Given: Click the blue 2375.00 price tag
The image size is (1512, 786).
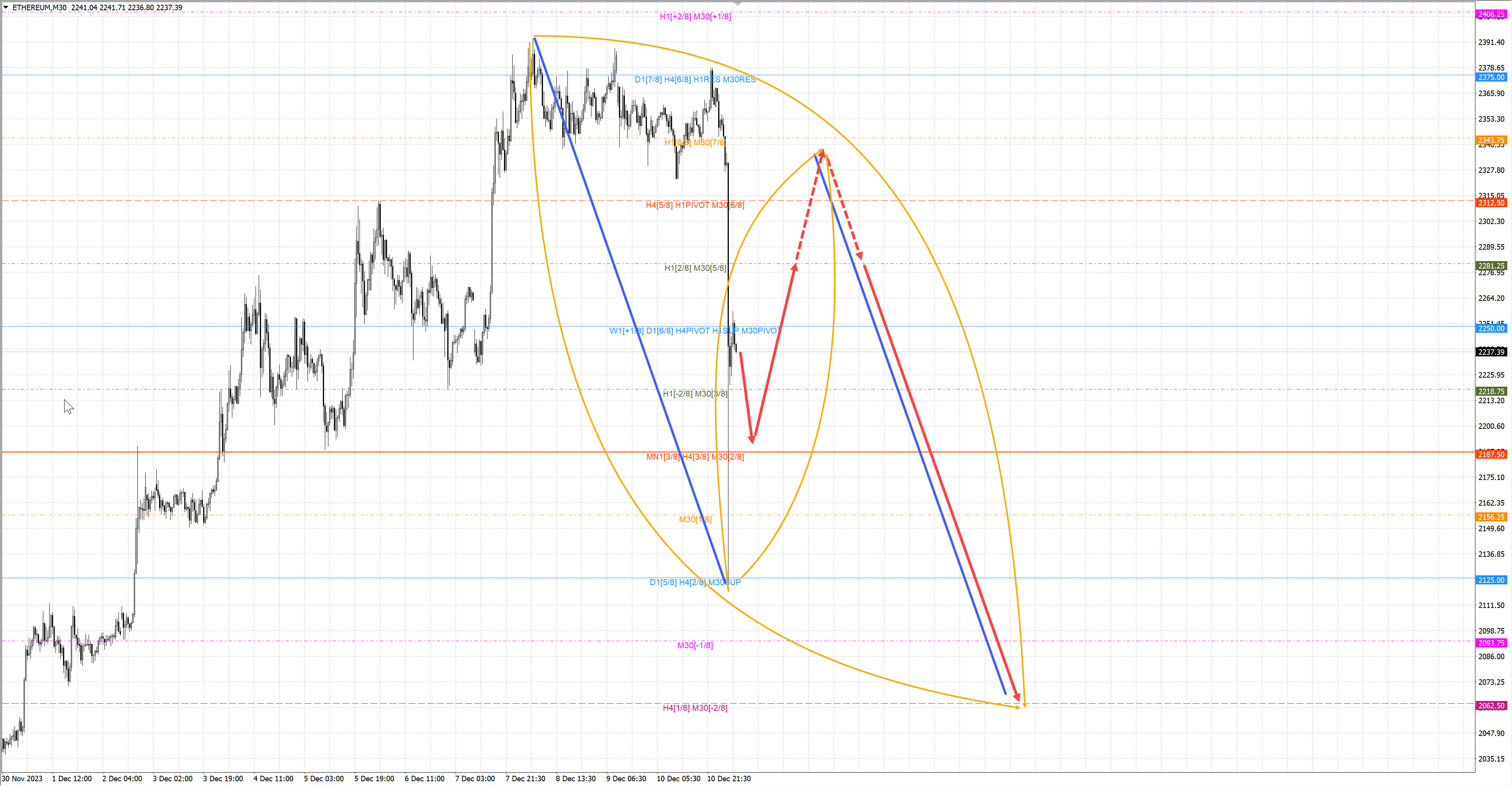Looking at the screenshot, I should pyautogui.click(x=1491, y=78).
